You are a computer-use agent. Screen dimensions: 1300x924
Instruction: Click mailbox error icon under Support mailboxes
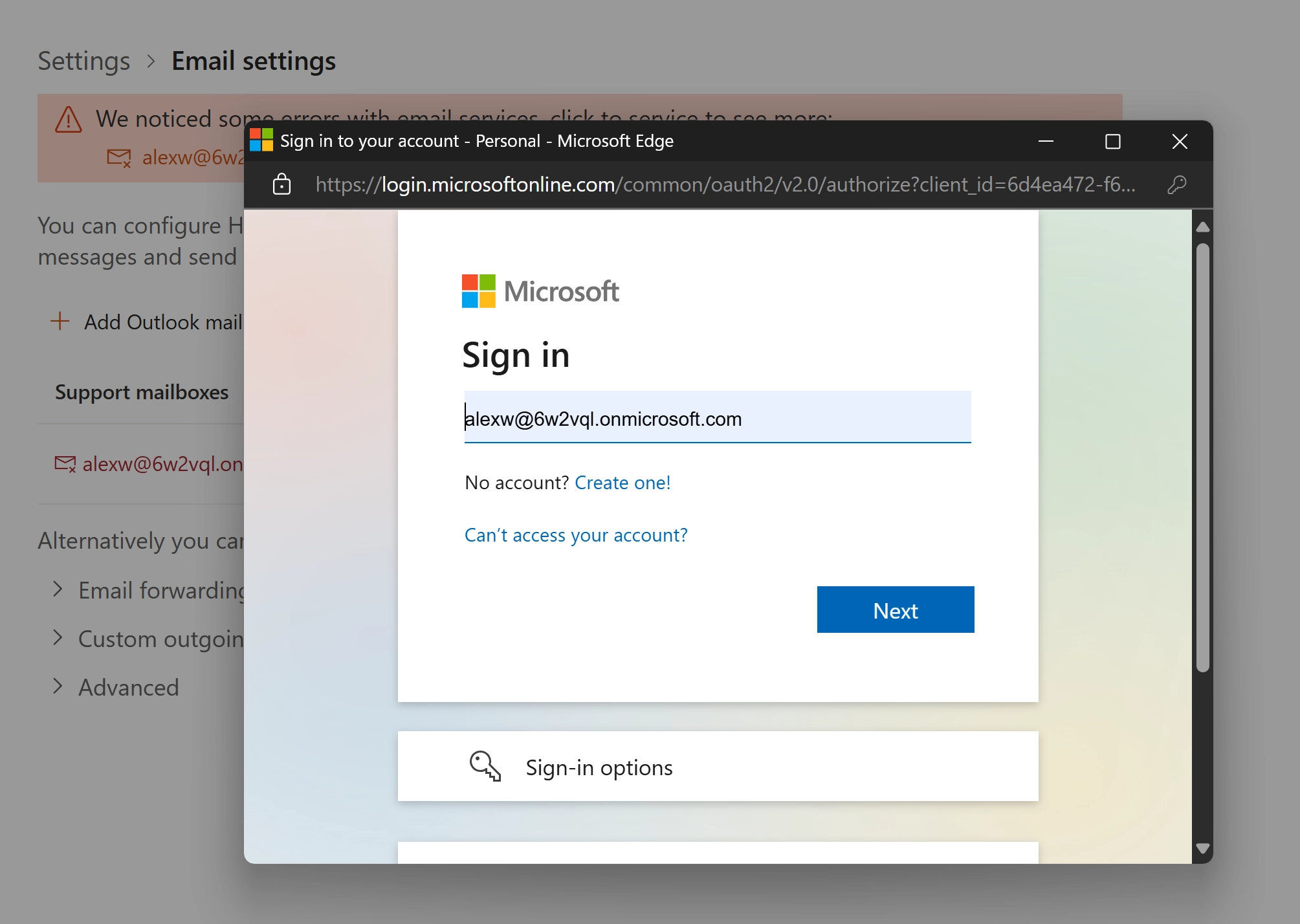click(x=65, y=464)
